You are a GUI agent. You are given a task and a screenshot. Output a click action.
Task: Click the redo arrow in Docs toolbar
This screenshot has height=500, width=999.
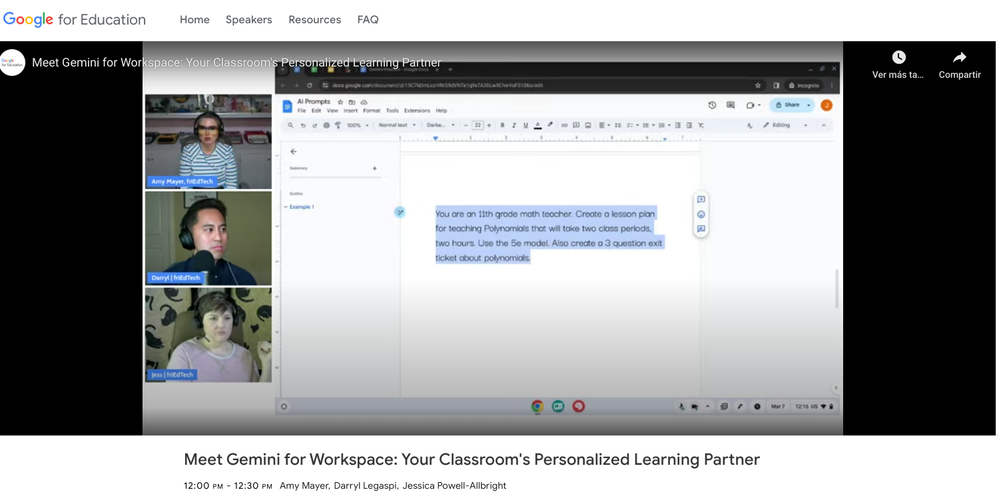click(315, 125)
